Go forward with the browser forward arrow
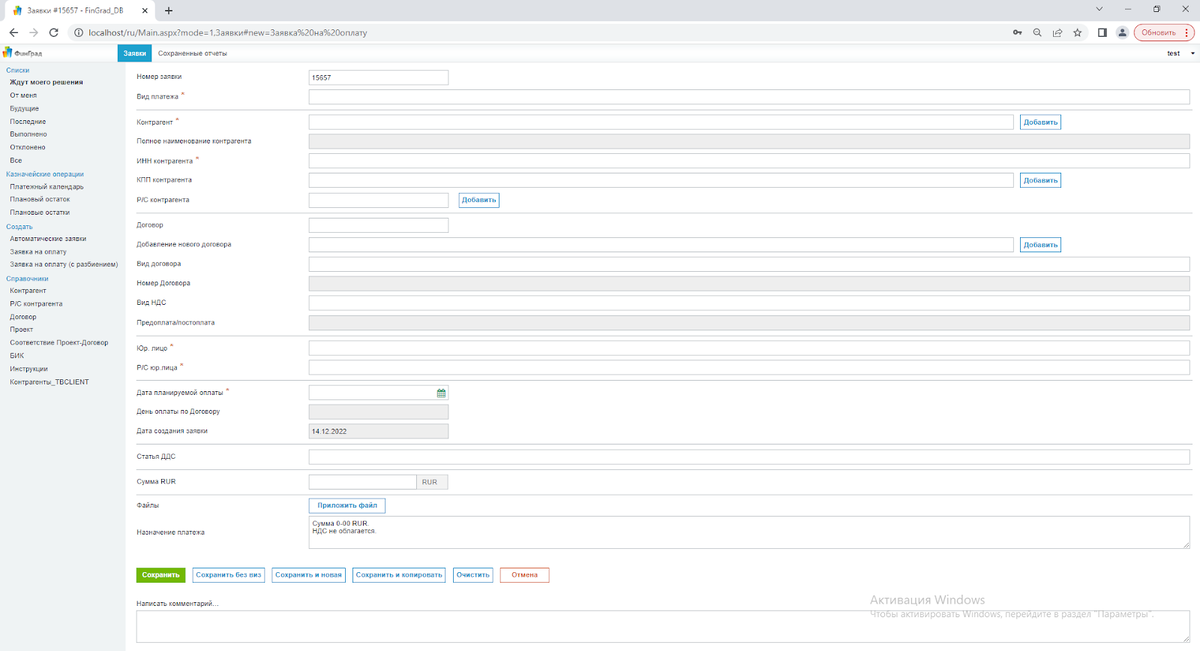This screenshot has height=651, width=1200. pos(32,32)
